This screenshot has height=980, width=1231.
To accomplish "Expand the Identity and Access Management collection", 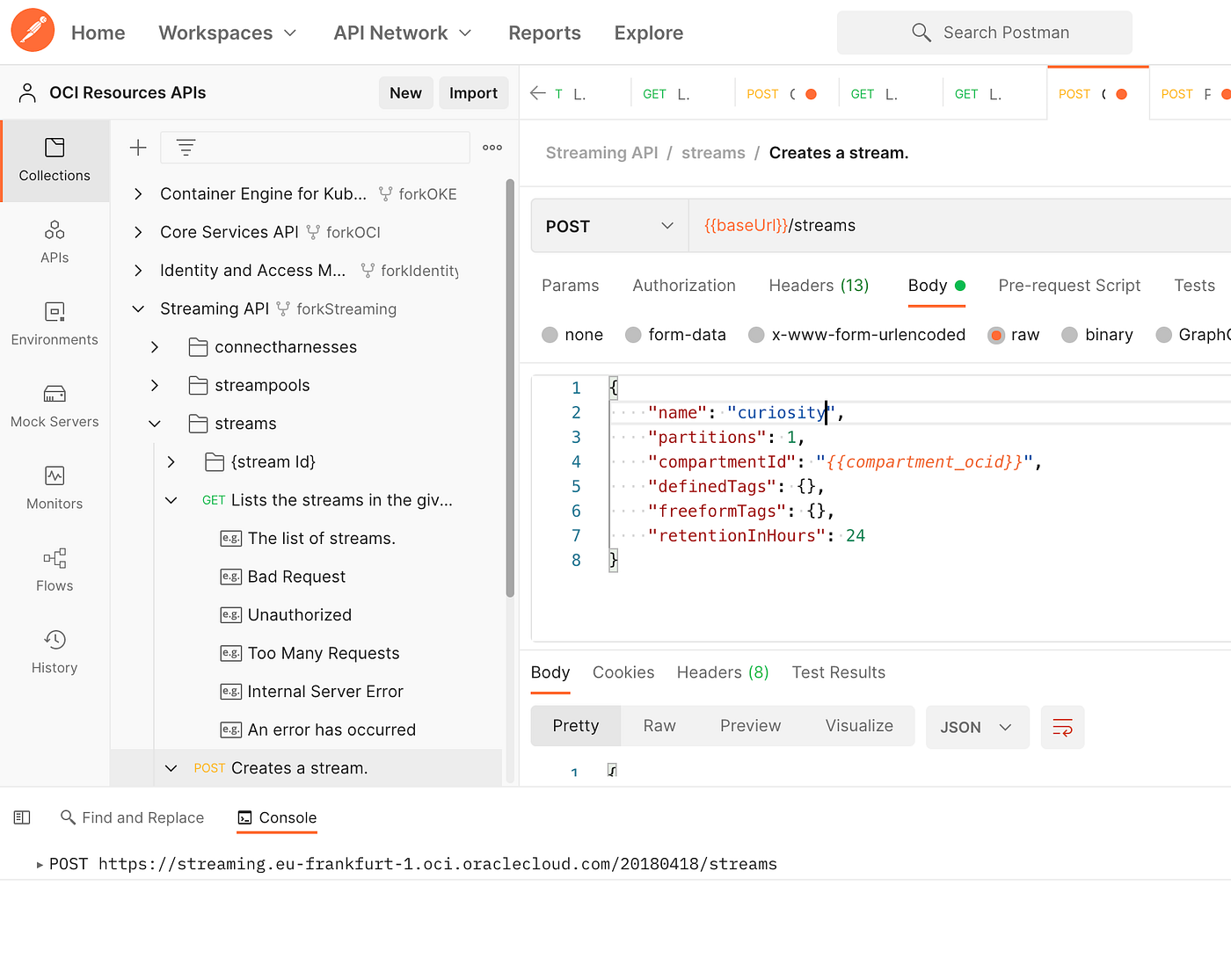I will pos(138,270).
